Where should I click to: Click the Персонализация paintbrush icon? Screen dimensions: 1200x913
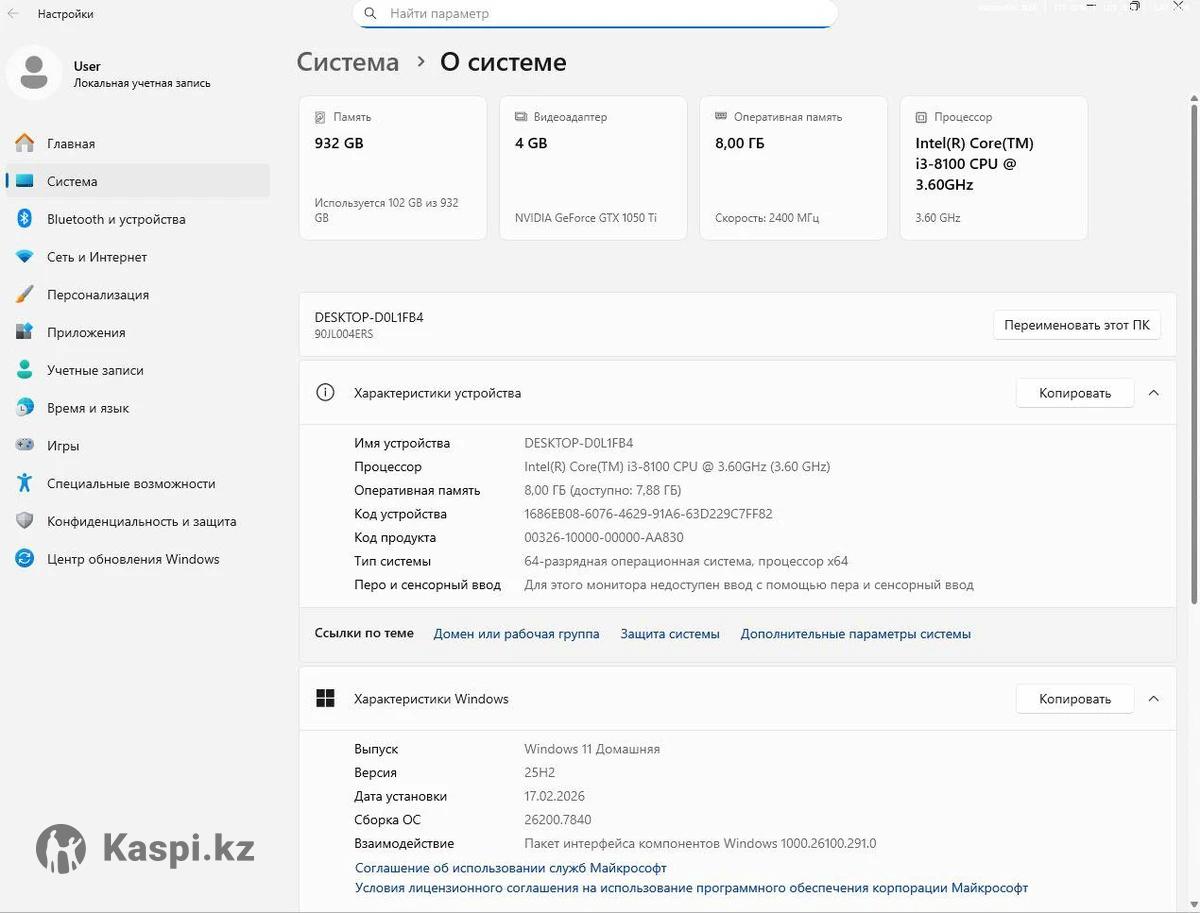click(x=25, y=295)
